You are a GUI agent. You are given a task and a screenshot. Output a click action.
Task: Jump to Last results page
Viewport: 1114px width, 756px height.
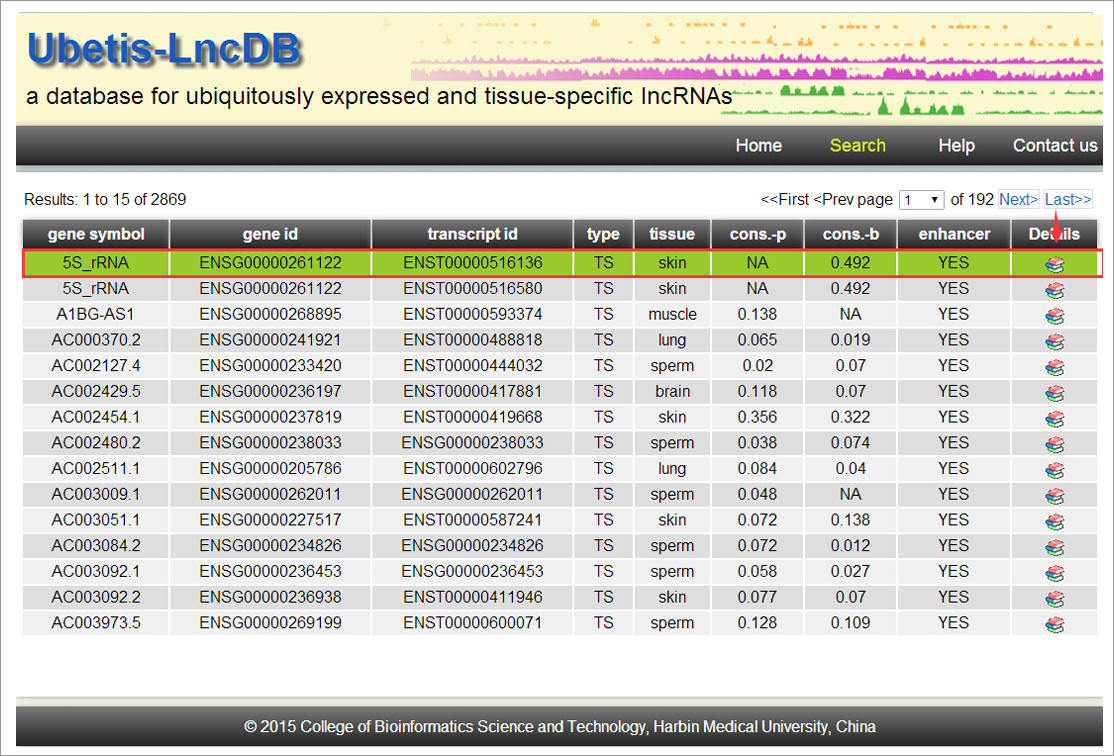point(1068,200)
